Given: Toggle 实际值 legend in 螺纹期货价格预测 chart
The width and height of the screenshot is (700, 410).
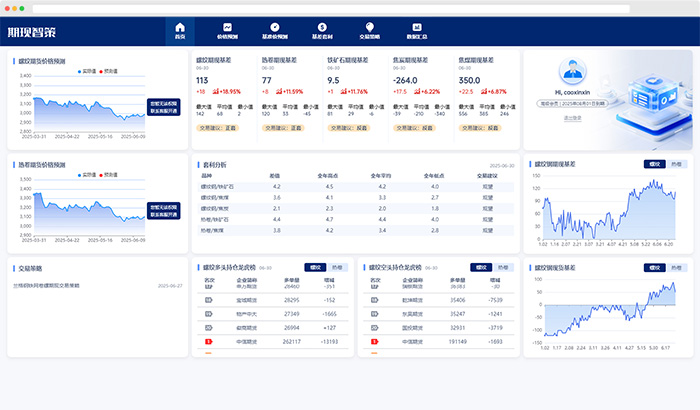Looking at the screenshot, I should coord(87,70).
